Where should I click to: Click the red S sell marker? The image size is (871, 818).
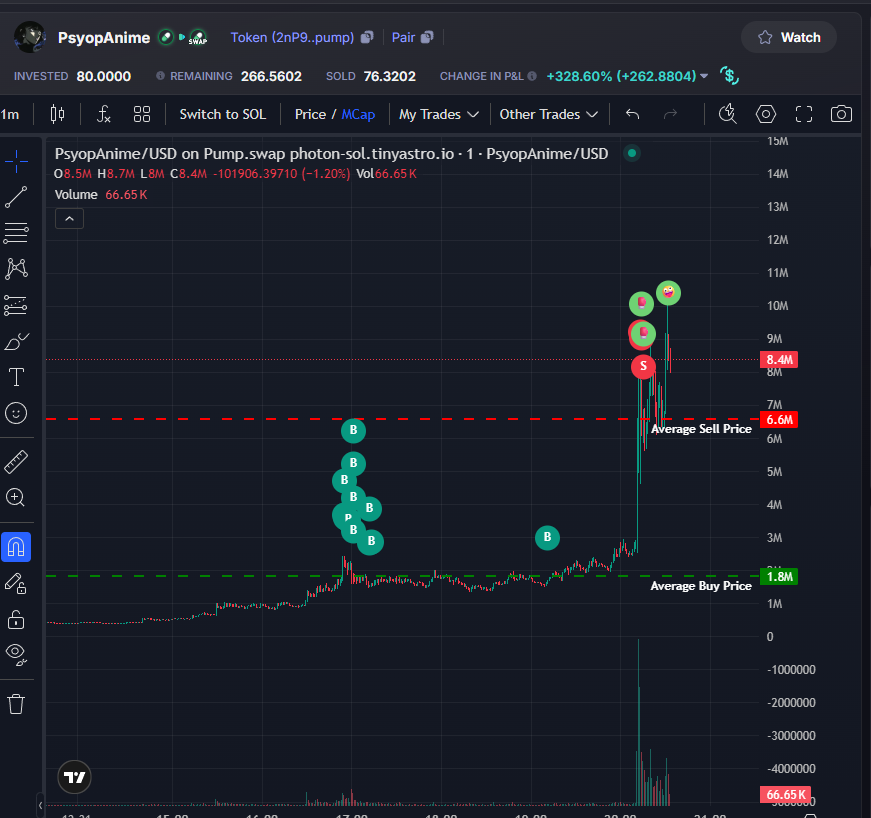click(643, 366)
